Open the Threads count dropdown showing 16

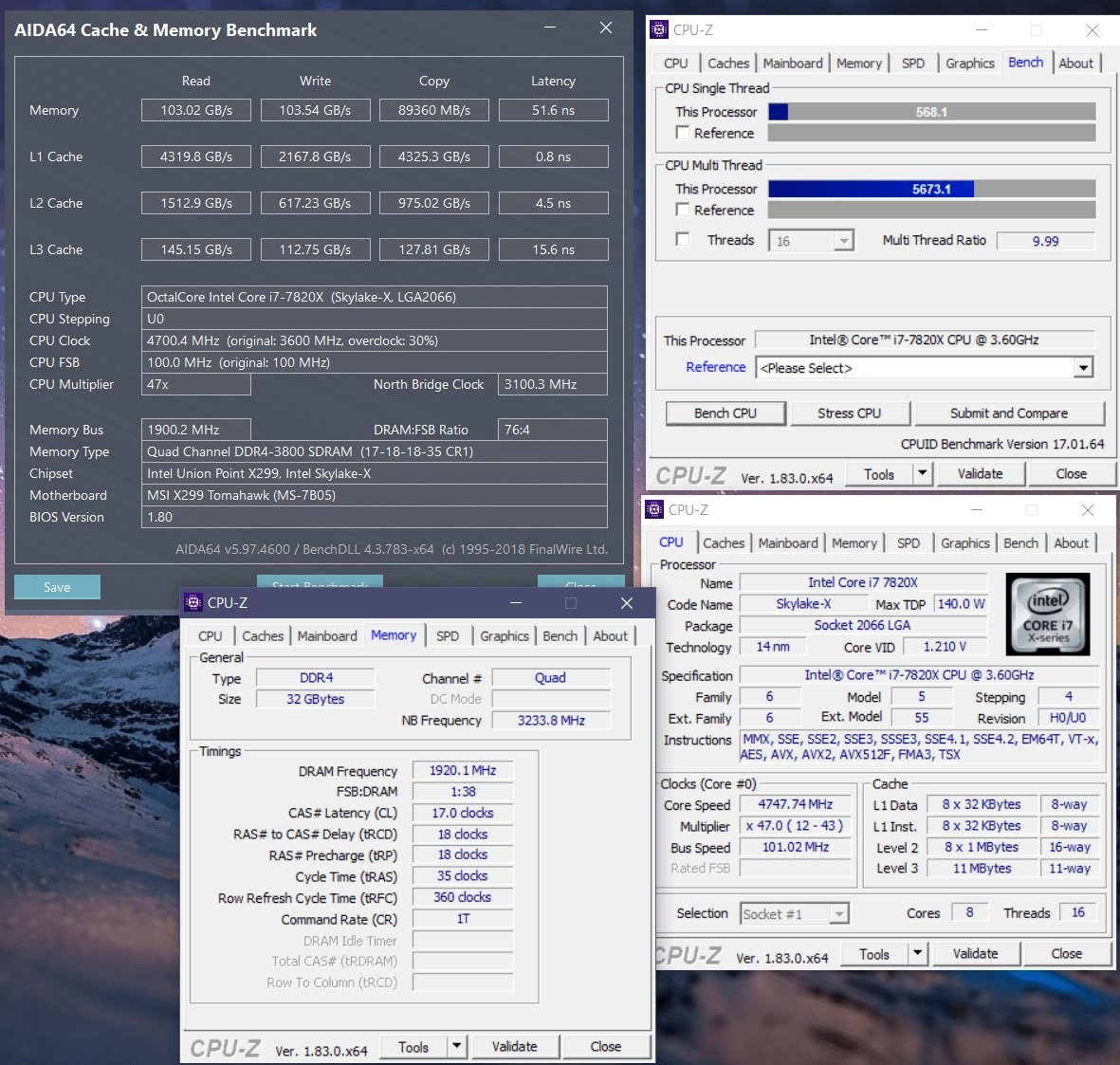(811, 241)
